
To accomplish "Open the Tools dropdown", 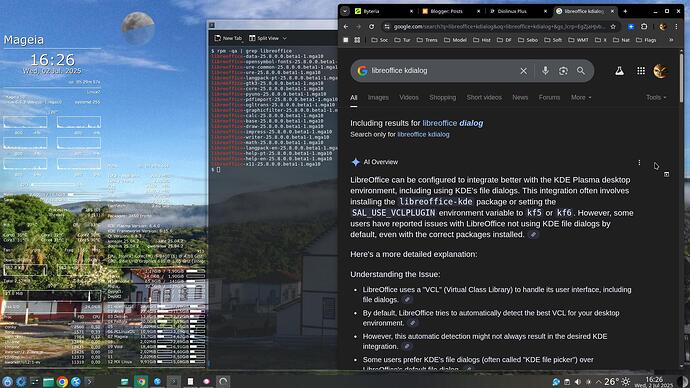I will (x=656, y=98).
